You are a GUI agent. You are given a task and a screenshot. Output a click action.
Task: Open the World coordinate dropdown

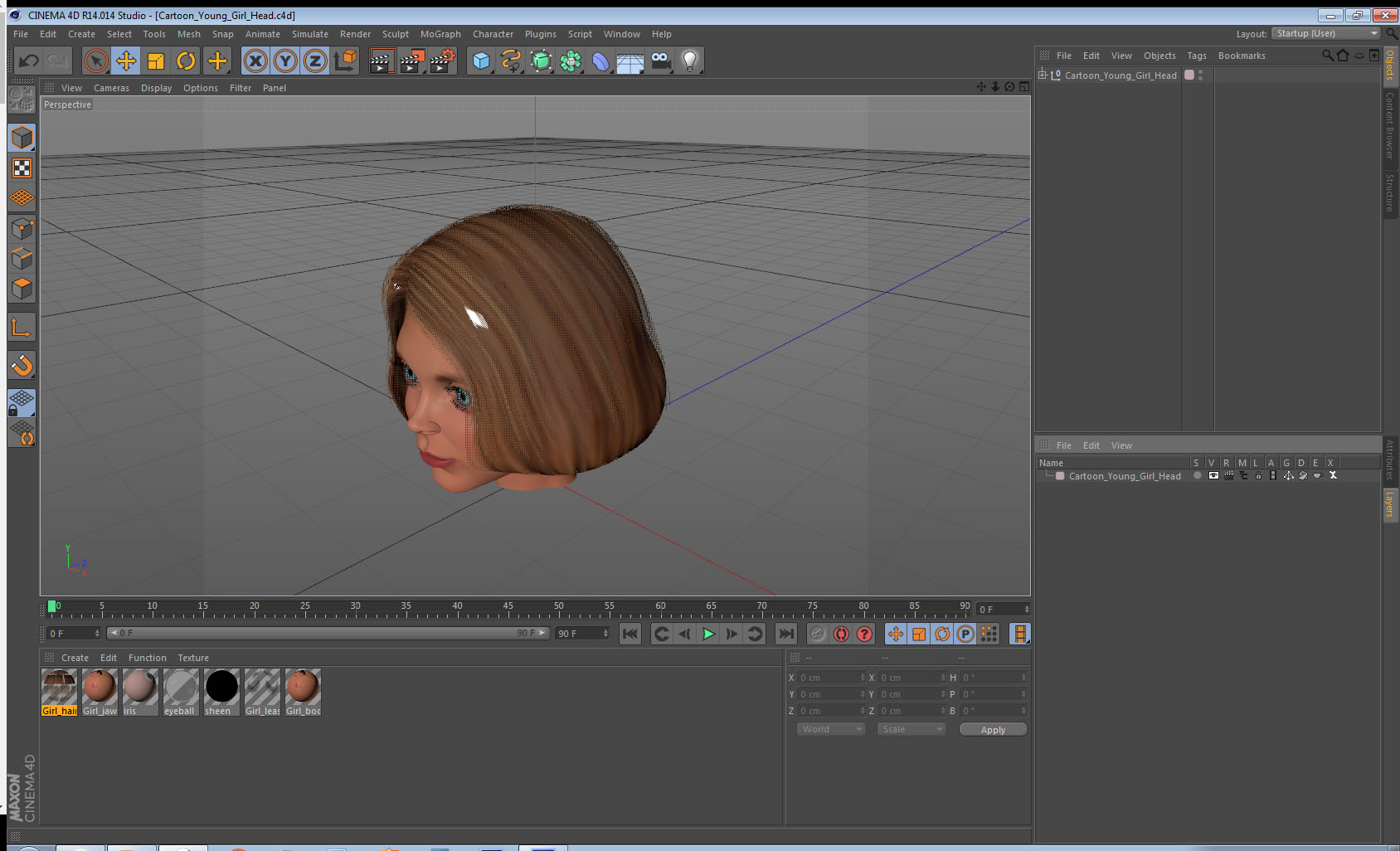pyautogui.click(x=831, y=729)
